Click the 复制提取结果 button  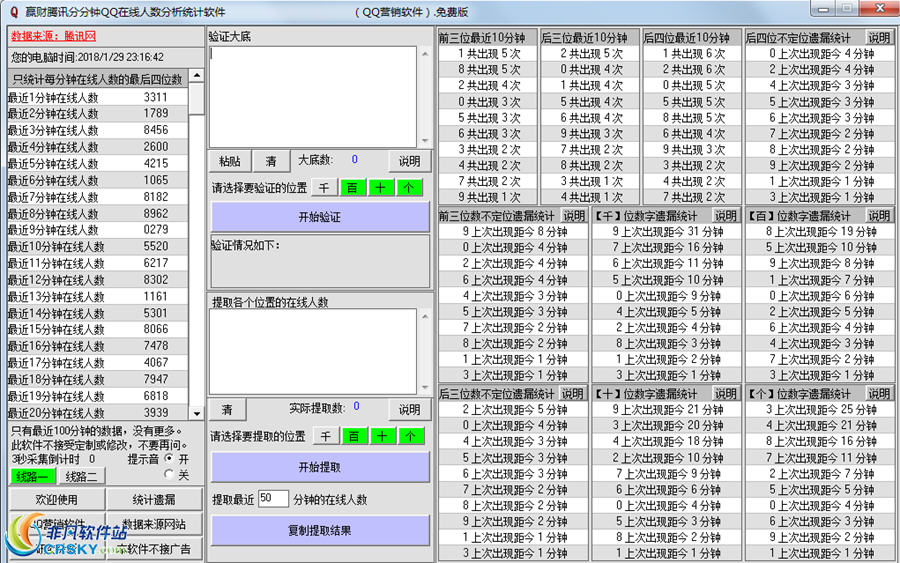tap(320, 530)
